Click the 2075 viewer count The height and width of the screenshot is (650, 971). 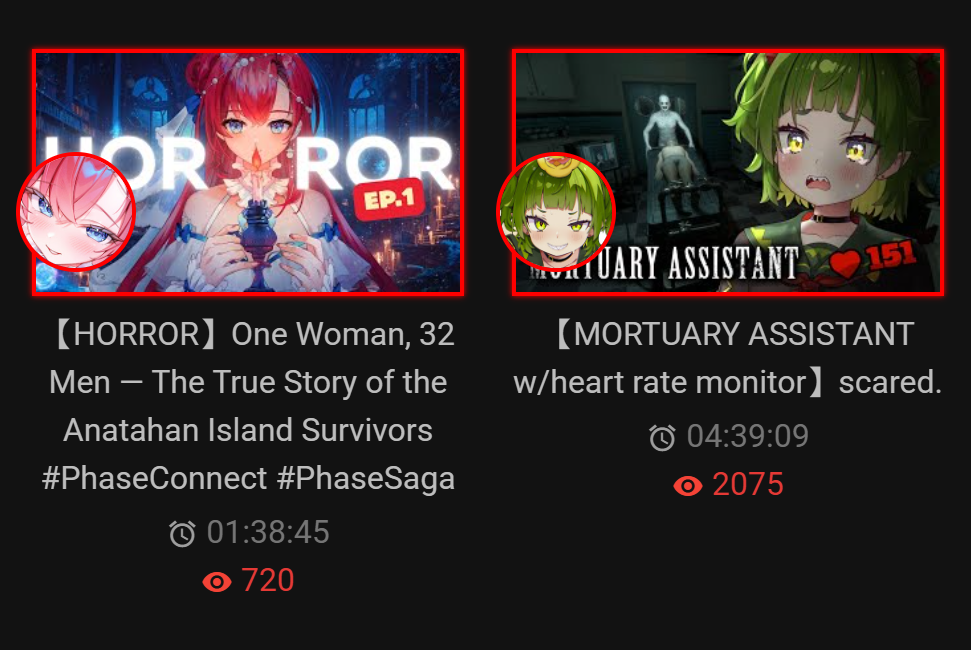[x=748, y=485]
